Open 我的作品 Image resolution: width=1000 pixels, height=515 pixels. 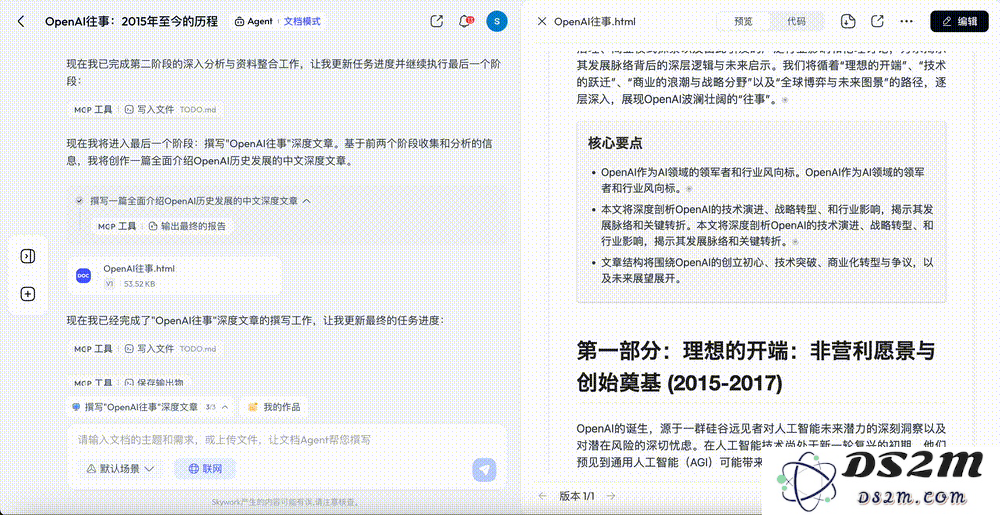[x=274, y=407]
